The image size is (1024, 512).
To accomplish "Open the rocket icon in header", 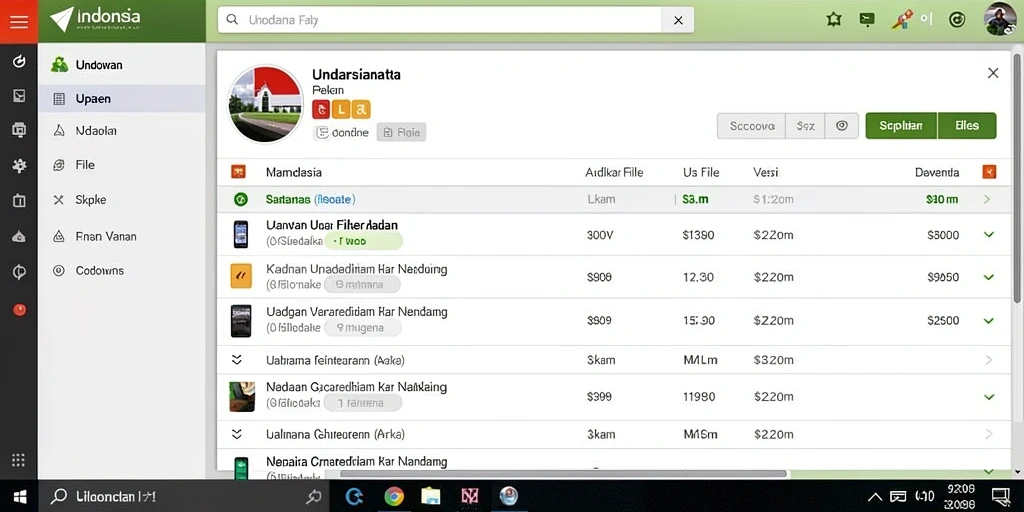I will coord(902,20).
